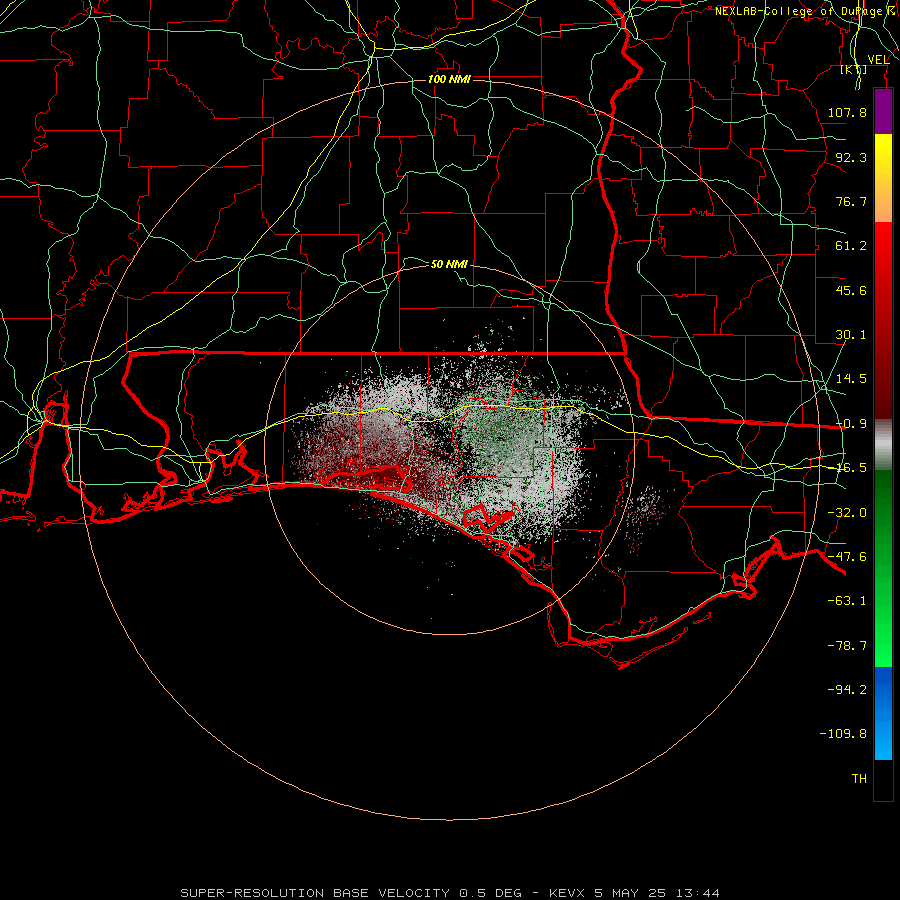Click the -16.5 scale label
Viewport: 900px width, 900px height.
tap(851, 468)
